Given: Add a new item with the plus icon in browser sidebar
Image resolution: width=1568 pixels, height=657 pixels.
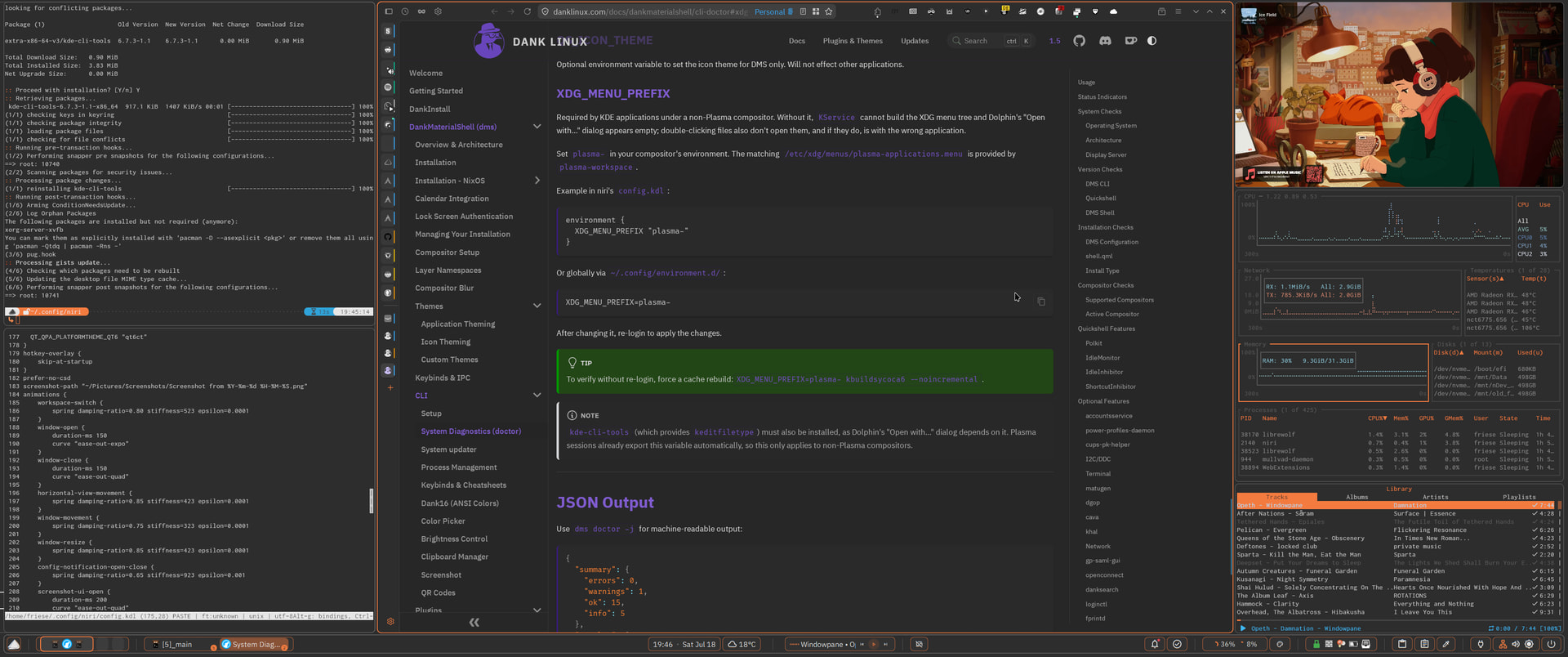Looking at the screenshot, I should coord(390,387).
